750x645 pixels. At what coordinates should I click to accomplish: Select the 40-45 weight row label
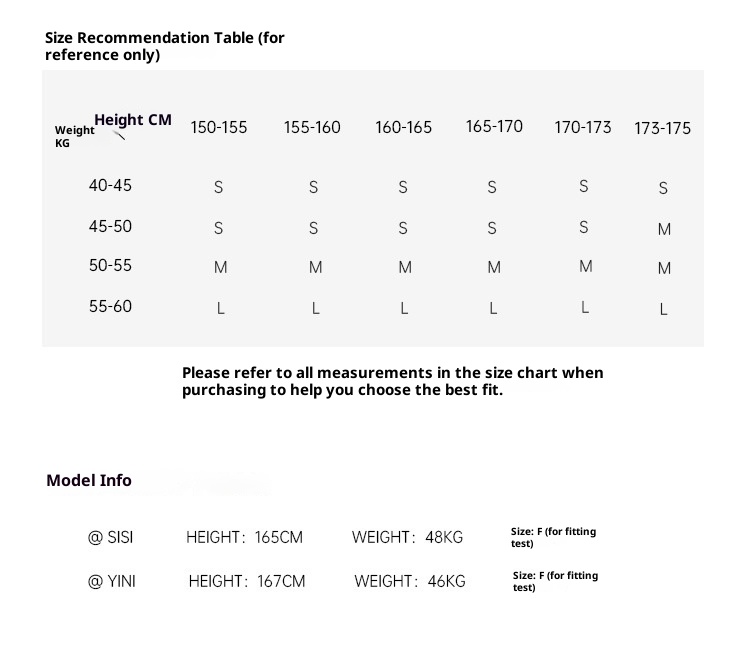(x=110, y=186)
